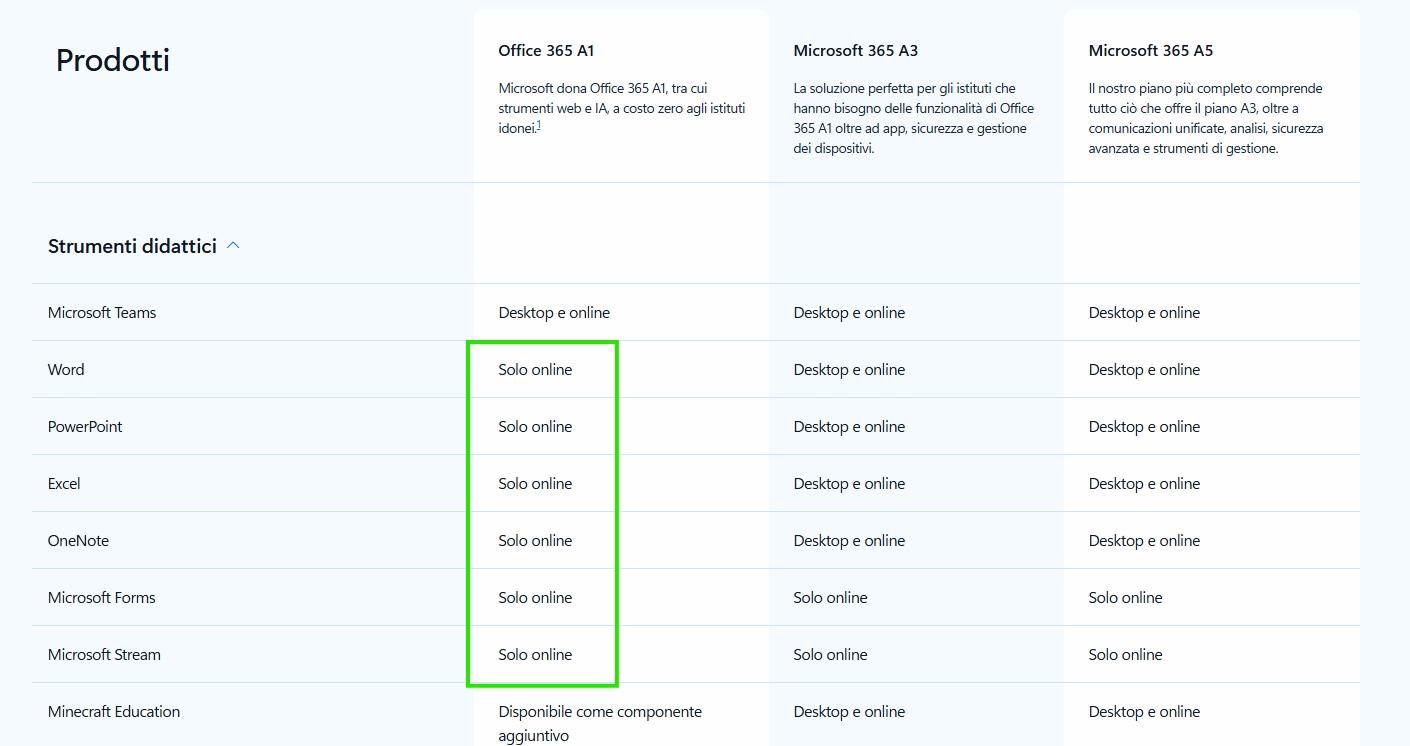Click Microsoft Teams 'Desktop e online' under Office 365 A1
This screenshot has width=1410, height=746.
click(554, 313)
